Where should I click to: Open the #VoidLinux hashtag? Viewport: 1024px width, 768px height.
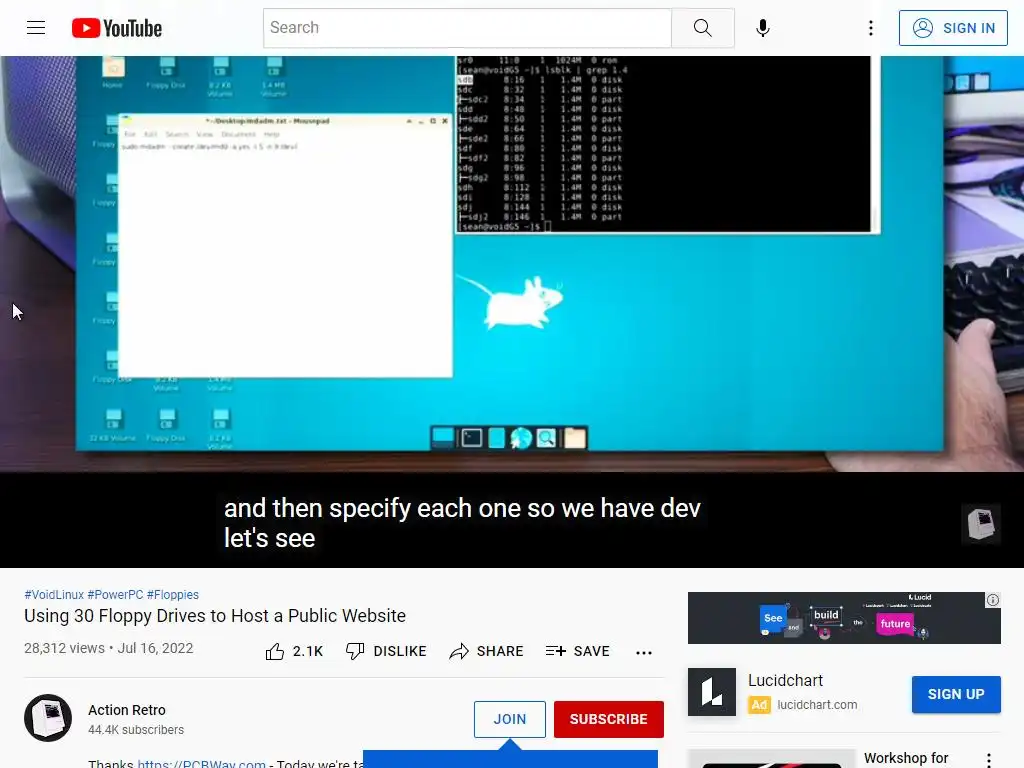pyautogui.click(x=54, y=595)
